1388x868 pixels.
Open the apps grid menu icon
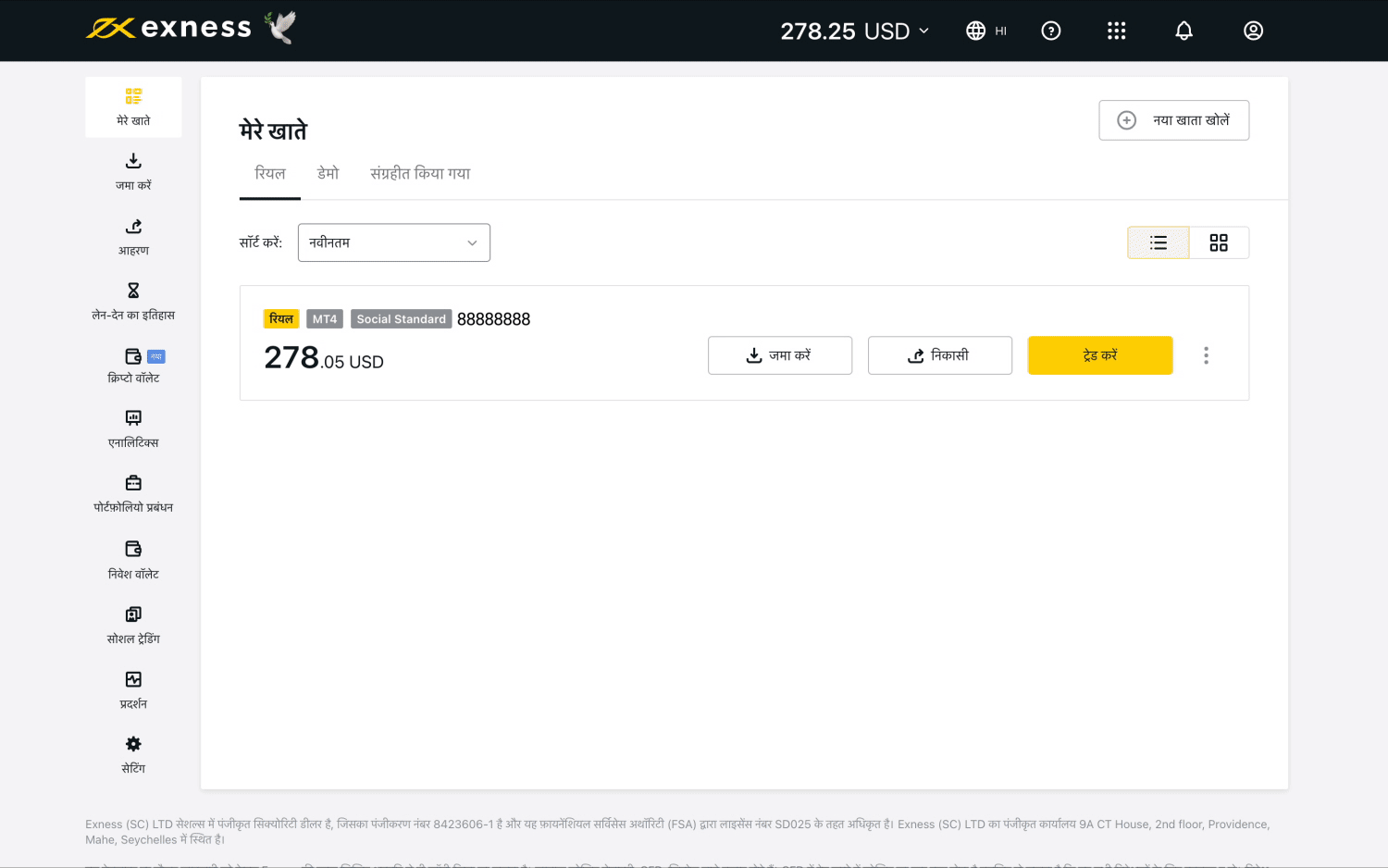(1117, 31)
